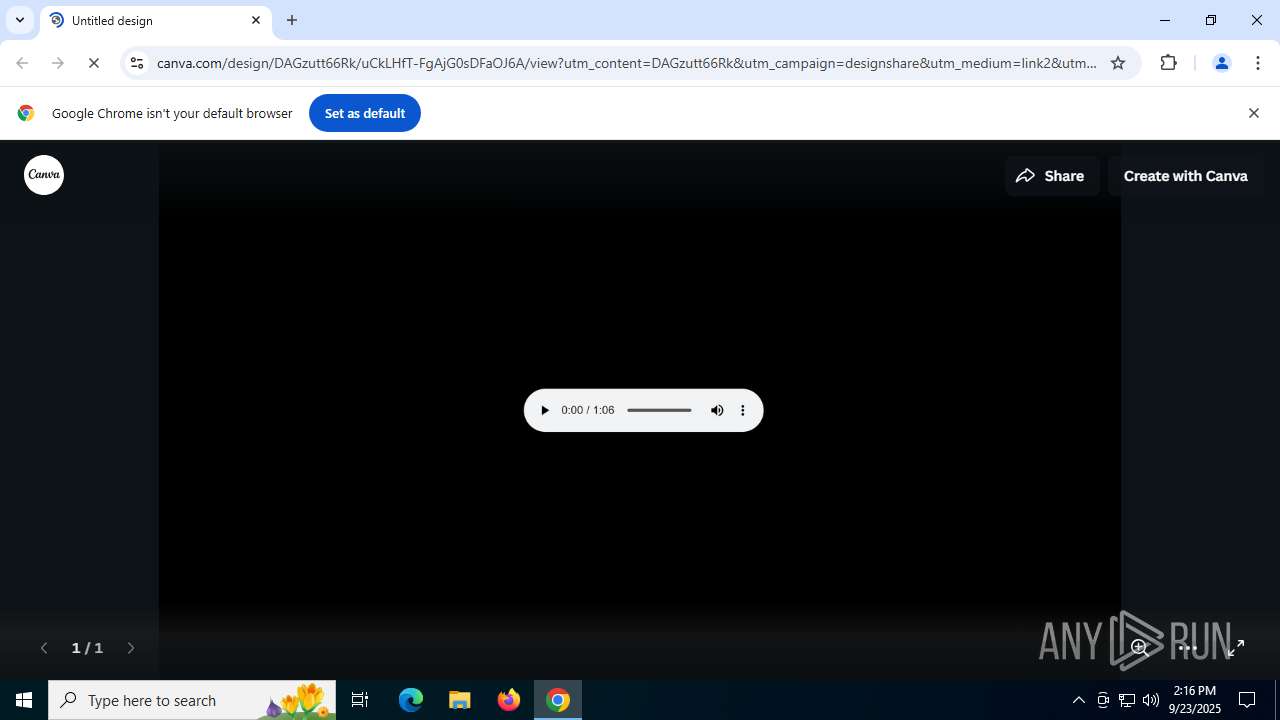Open network status tray icon
The height and width of the screenshot is (720, 1280).
point(1127,700)
